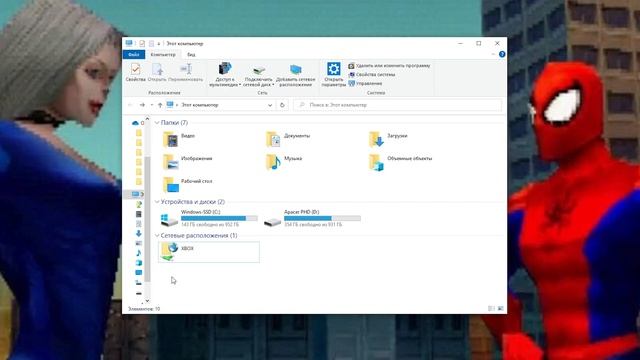Click the Downloads arrow icon in sidebar
640x360 pixels.
(x=139, y=233)
